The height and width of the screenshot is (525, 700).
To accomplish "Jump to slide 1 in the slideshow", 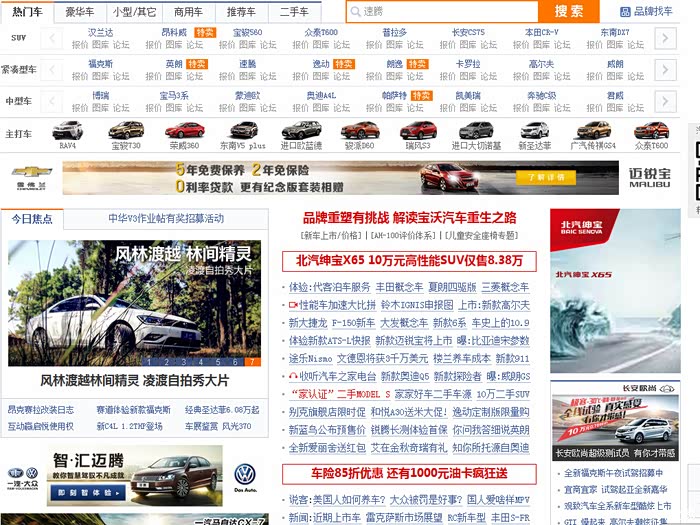I will coord(149,362).
